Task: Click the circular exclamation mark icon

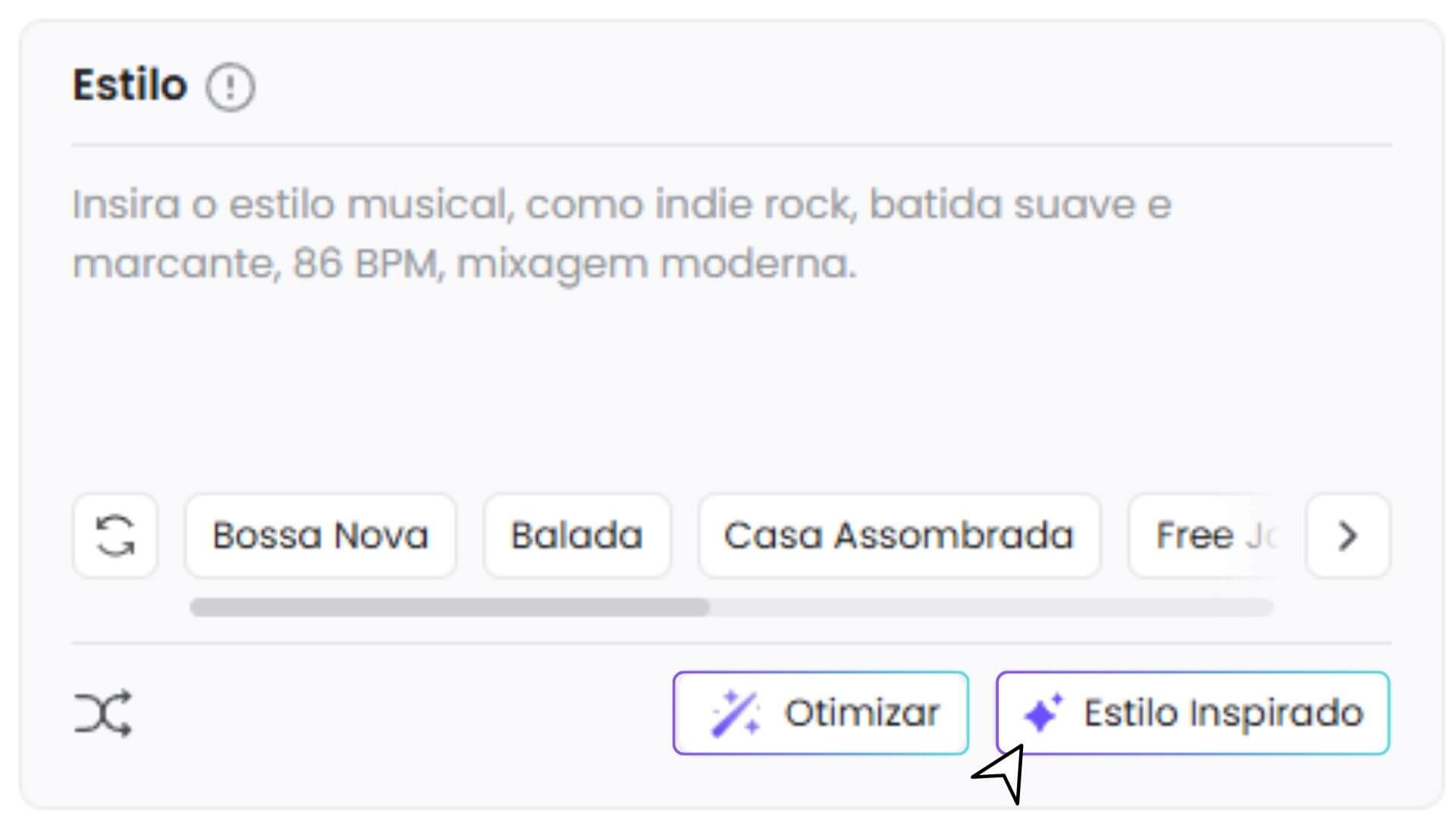Action: (x=229, y=88)
